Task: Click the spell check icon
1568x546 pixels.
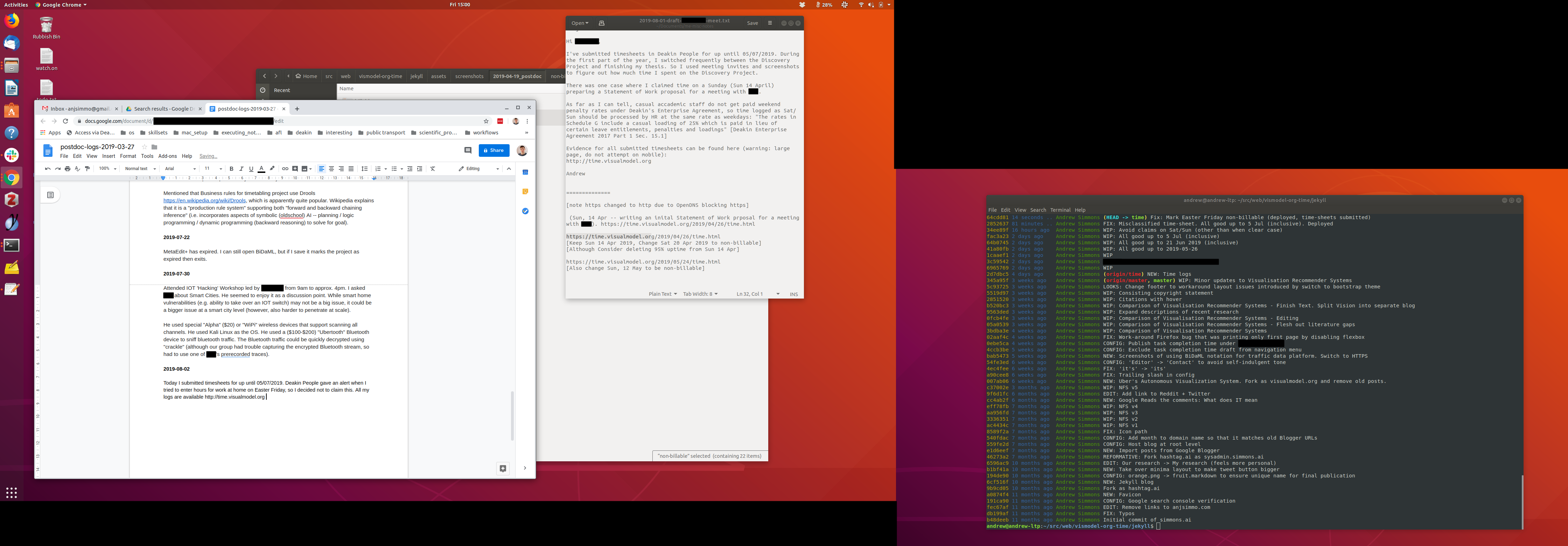Action: coord(77,169)
